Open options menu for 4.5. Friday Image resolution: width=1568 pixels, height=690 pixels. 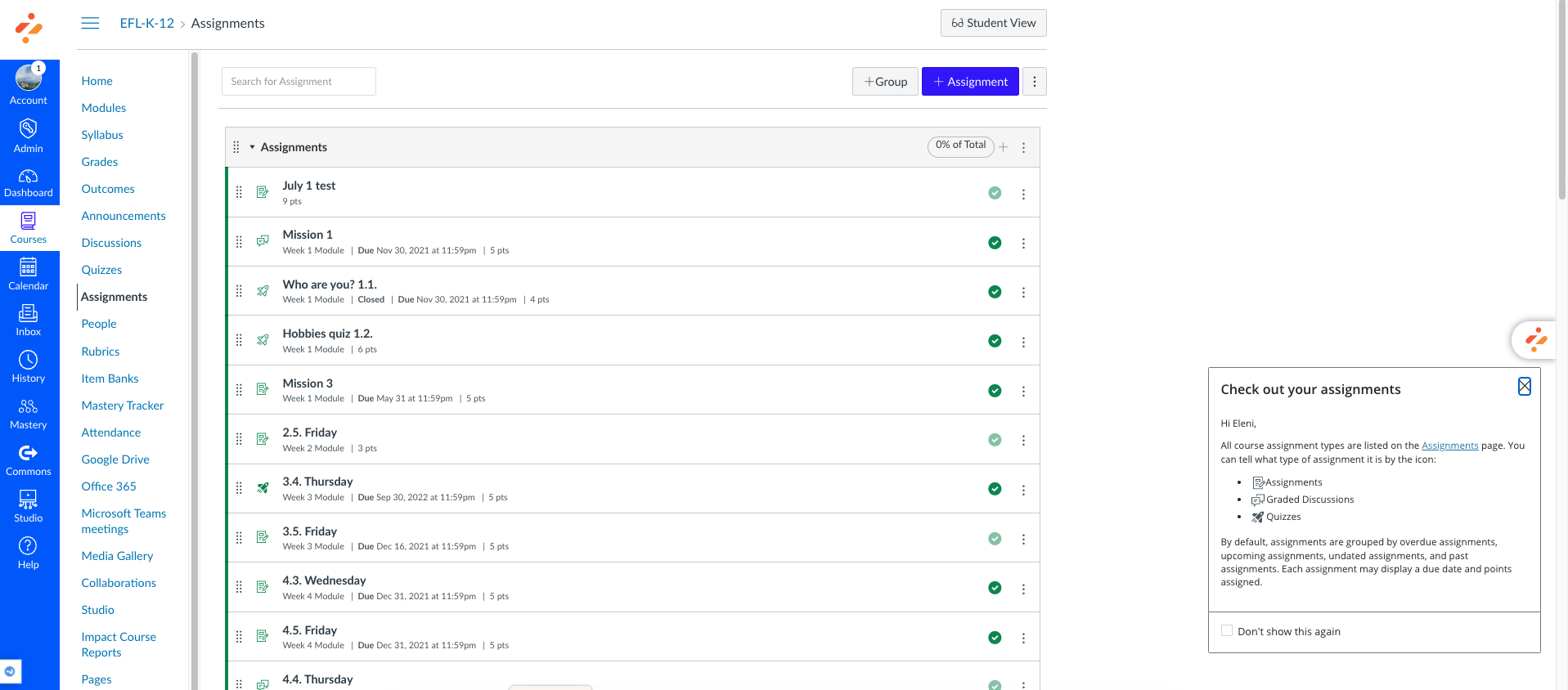tap(1023, 638)
